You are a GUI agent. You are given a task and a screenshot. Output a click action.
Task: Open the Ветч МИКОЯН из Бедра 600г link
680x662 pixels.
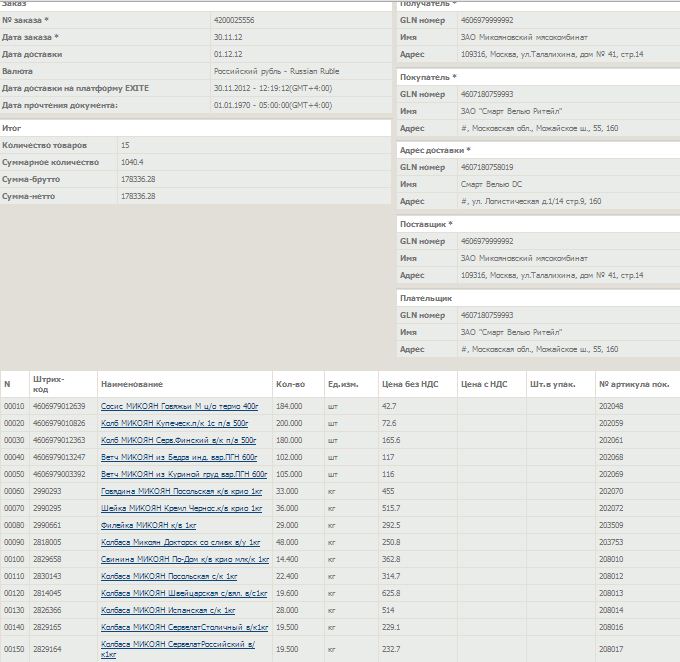pos(179,457)
